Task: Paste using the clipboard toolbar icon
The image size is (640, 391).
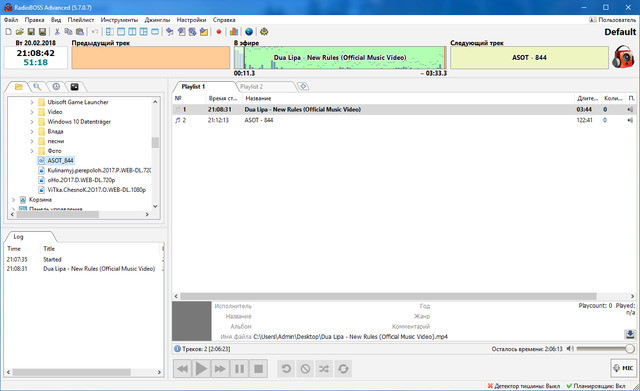Action: [x=80, y=31]
